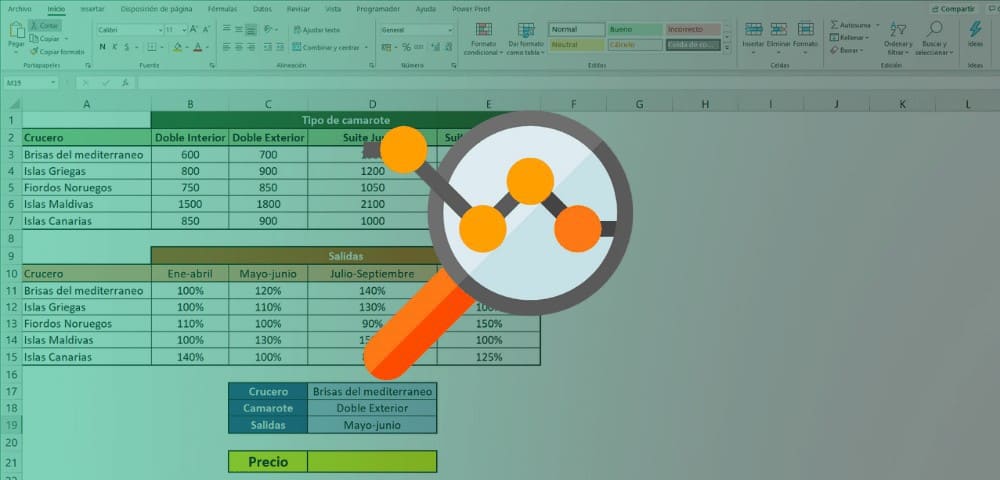Increase decimal places button

point(435,48)
